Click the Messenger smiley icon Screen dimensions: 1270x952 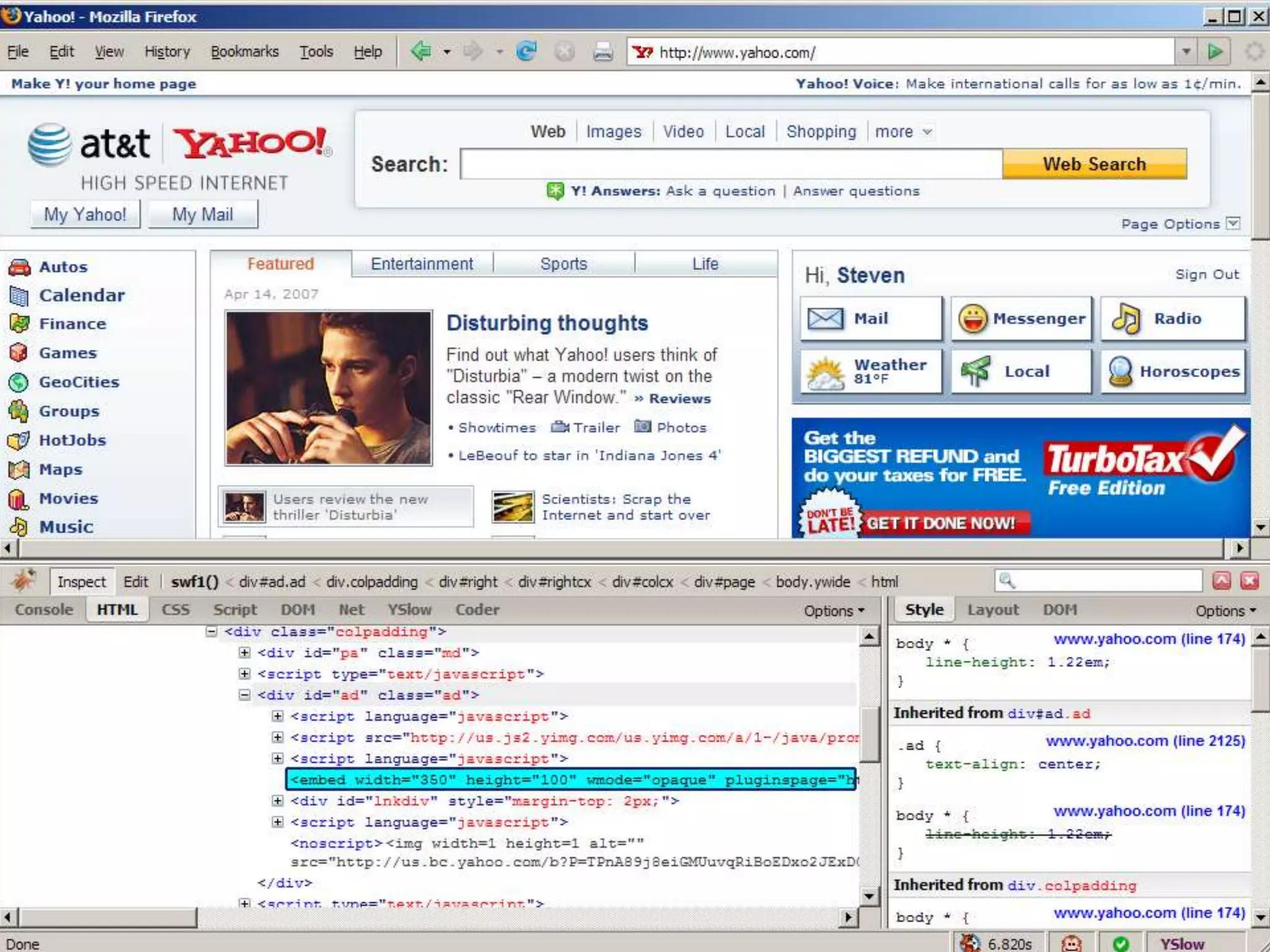tap(973, 319)
